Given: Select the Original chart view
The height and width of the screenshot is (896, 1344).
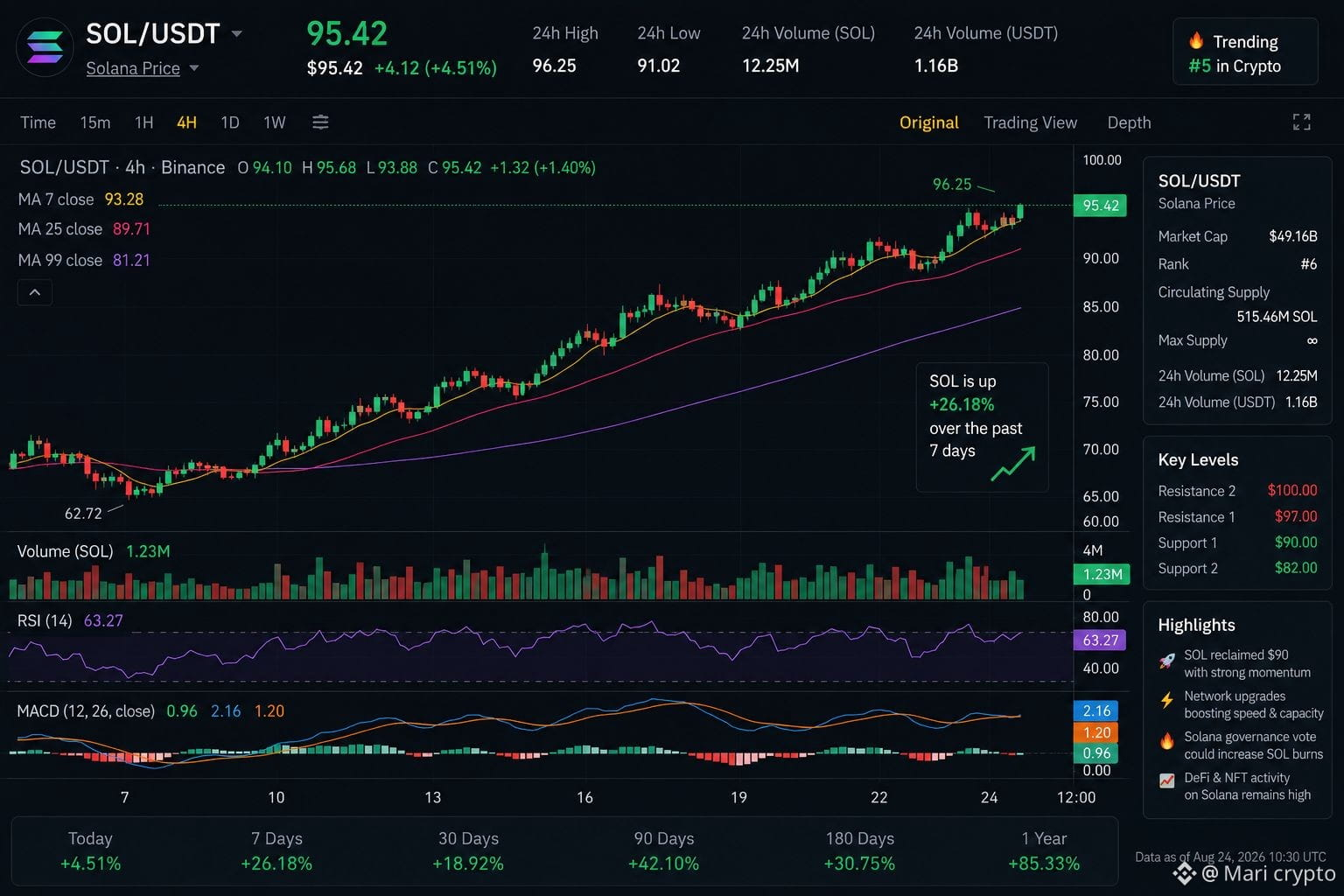Looking at the screenshot, I should pyautogui.click(x=929, y=122).
